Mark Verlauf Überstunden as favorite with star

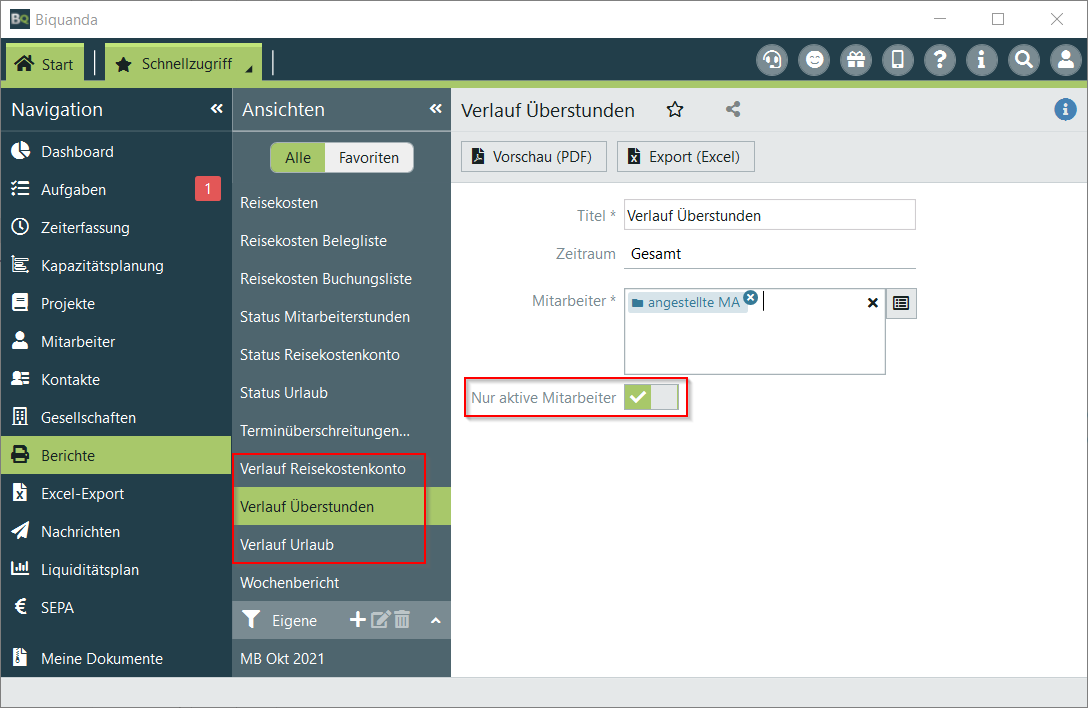[675, 110]
